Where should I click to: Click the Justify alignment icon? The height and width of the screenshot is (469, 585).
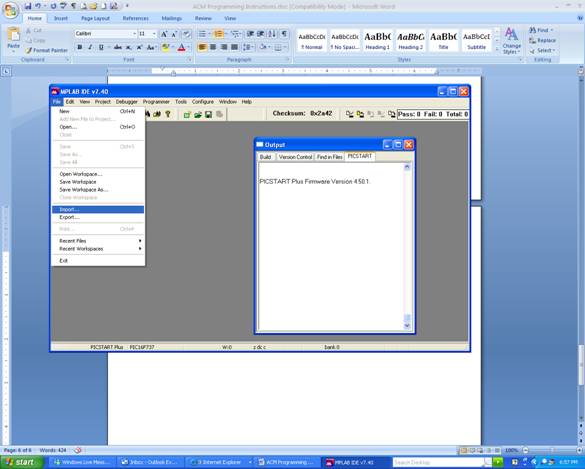click(x=234, y=47)
